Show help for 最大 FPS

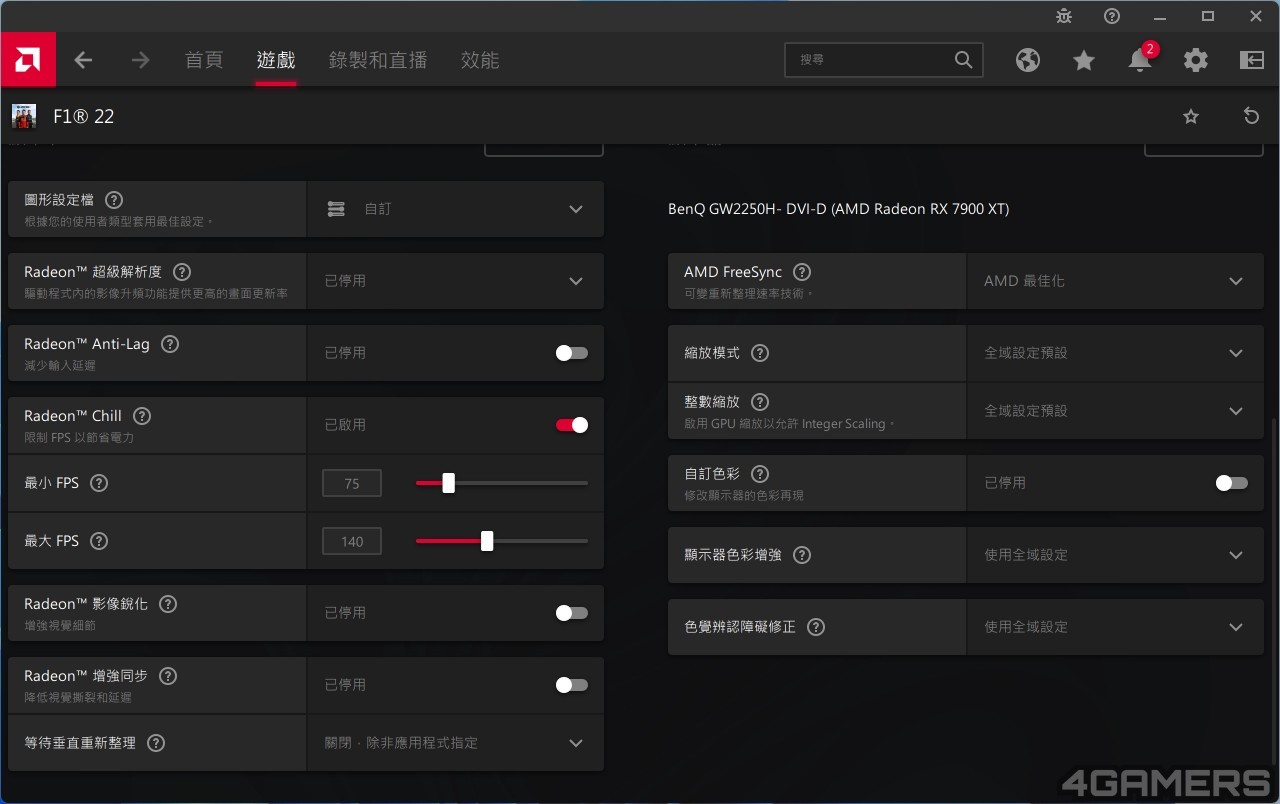point(99,541)
